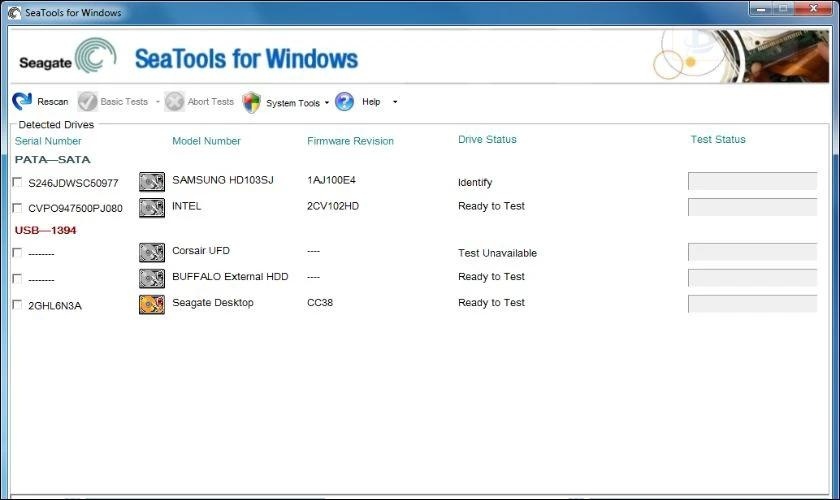Click the System Tools shield icon
Screen dimensions: 840x500
[x=252, y=102]
